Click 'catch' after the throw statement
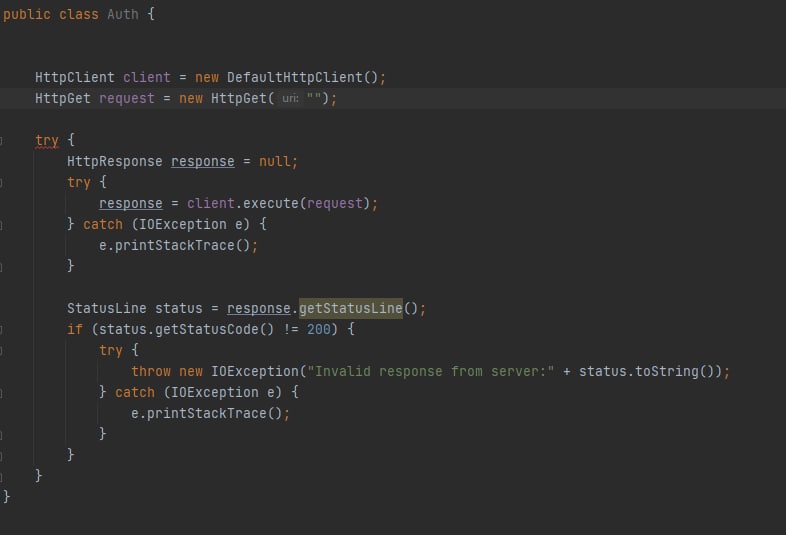Viewport: 786px width, 535px height. [135, 392]
